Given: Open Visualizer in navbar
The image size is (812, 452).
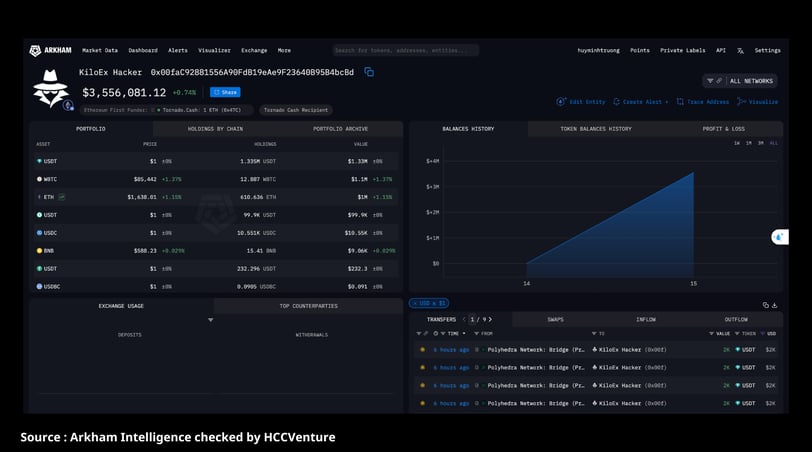Looking at the screenshot, I should click(214, 50).
